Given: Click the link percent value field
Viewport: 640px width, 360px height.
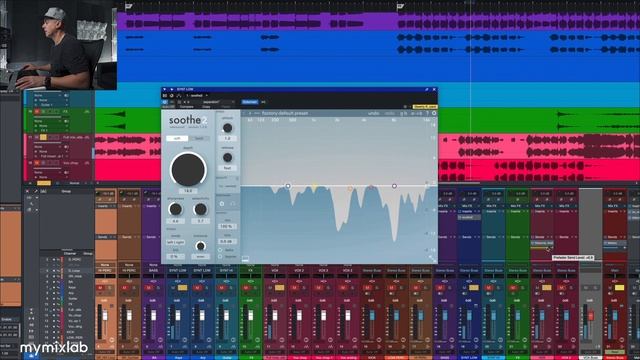Looking at the screenshot, I should click(175, 257).
